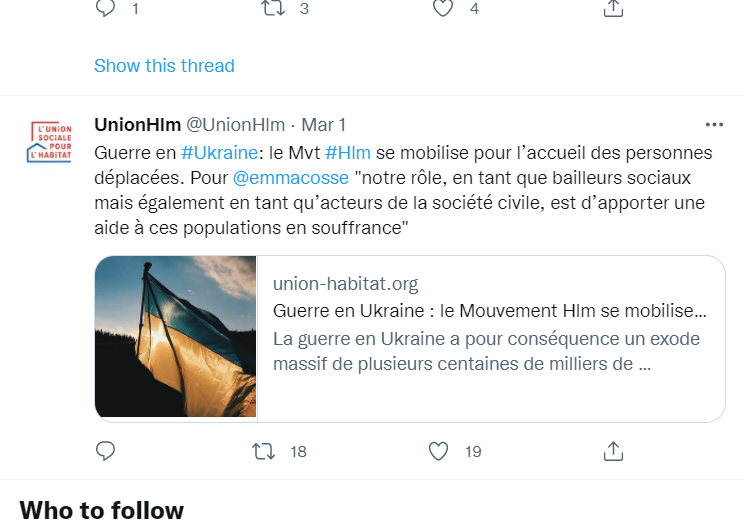This screenshot has height=524, width=744.
Task: Click the union-habitat.org domain on the card
Action: (x=345, y=284)
